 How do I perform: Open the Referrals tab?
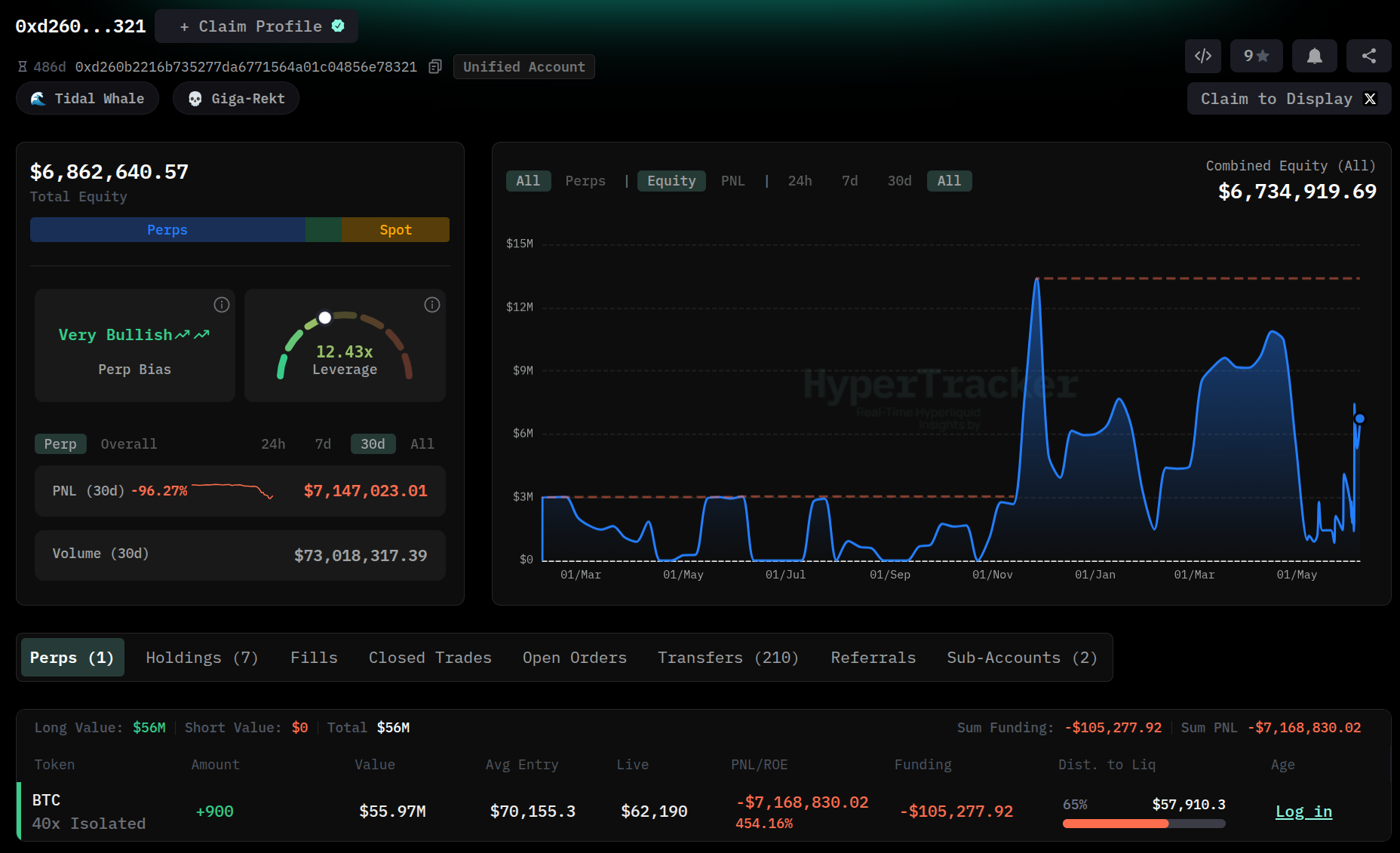click(x=873, y=658)
